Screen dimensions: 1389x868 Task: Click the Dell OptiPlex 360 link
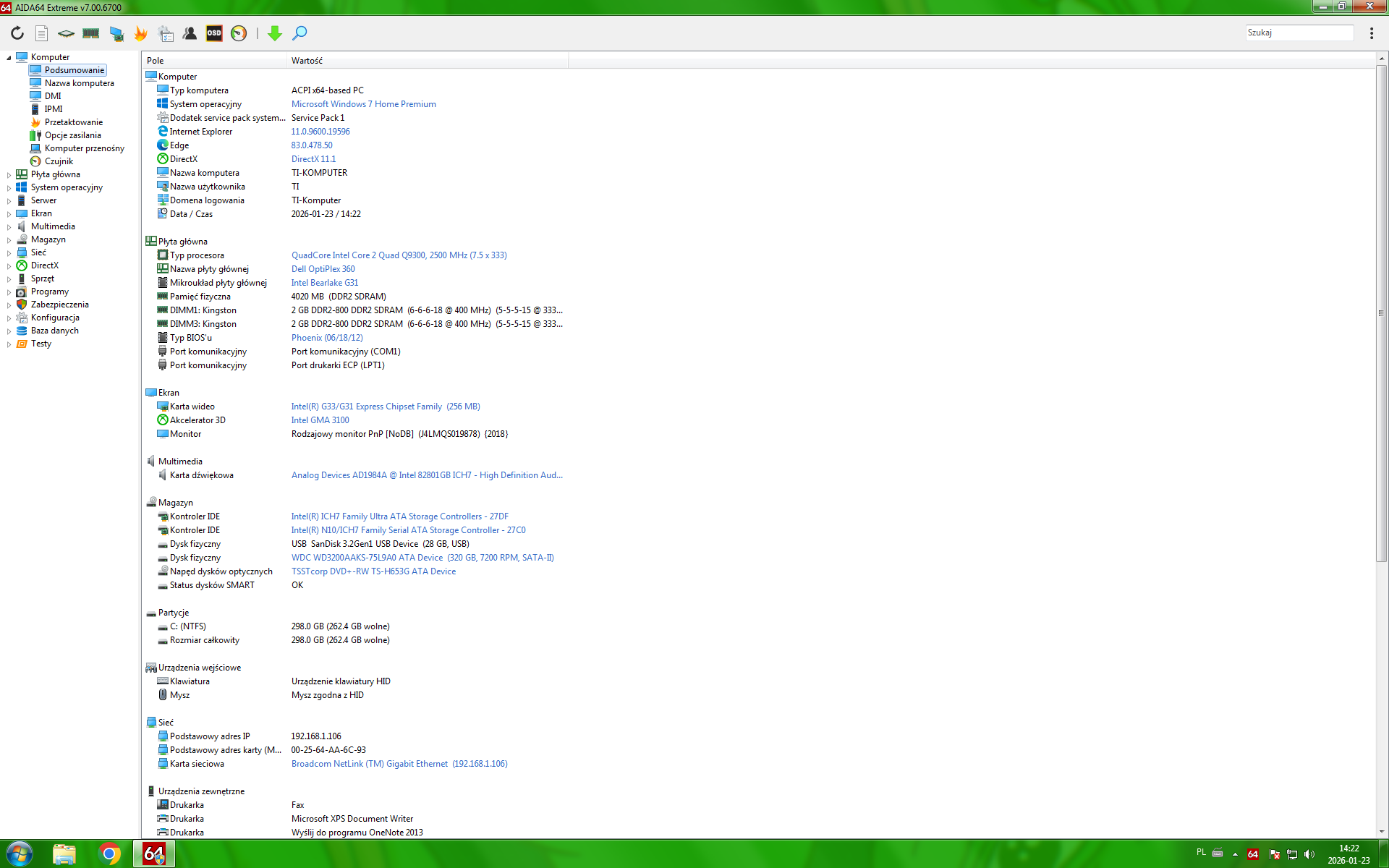[323, 269]
